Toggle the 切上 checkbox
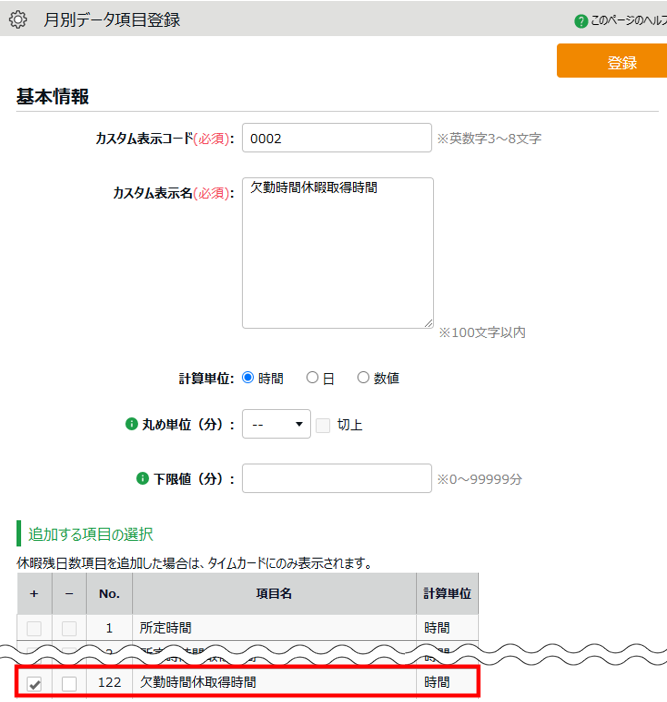 tap(323, 425)
